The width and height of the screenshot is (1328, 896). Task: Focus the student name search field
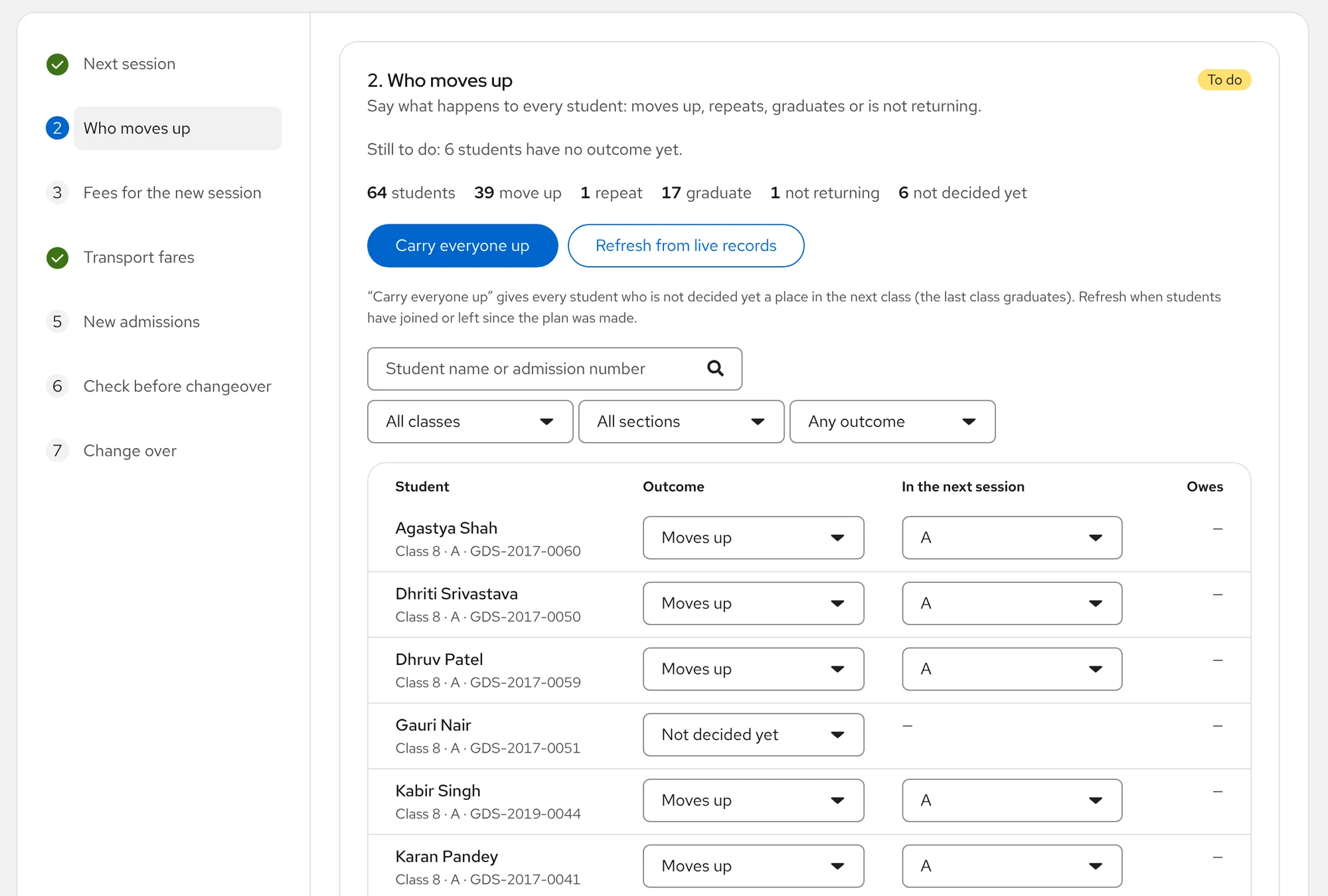click(x=554, y=368)
